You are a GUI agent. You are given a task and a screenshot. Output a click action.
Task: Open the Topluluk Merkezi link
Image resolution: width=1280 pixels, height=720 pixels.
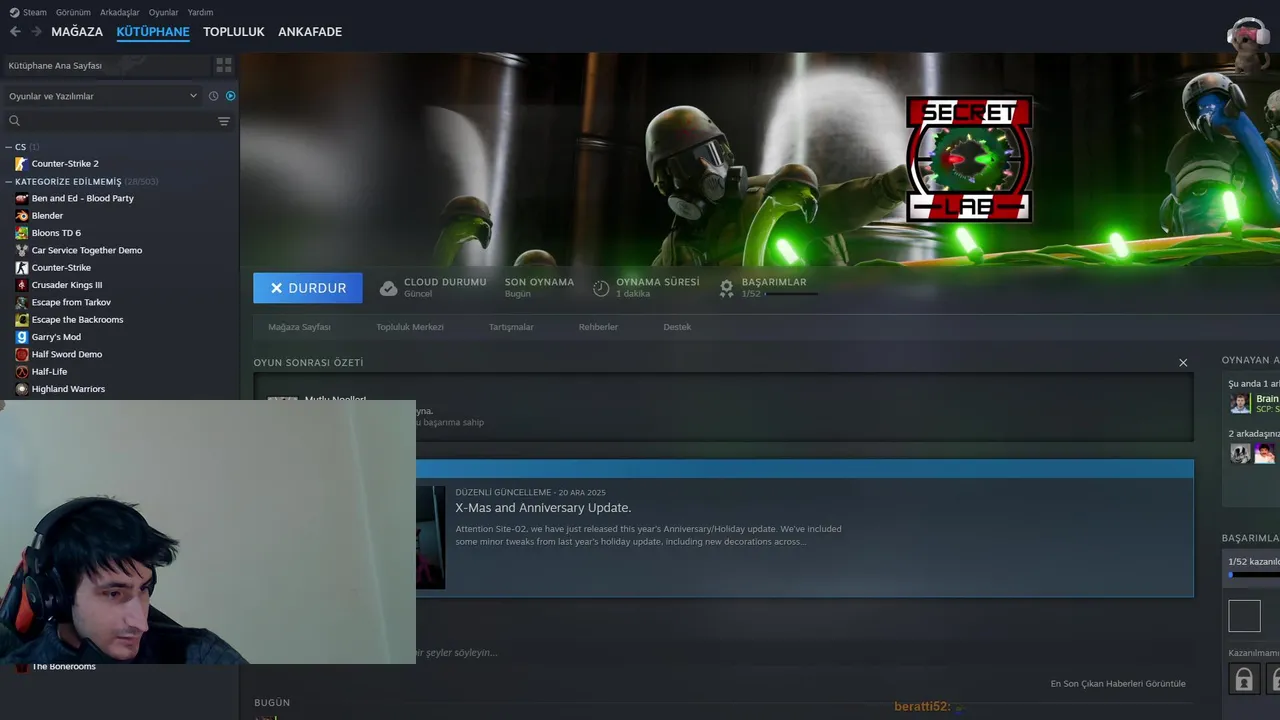point(410,327)
